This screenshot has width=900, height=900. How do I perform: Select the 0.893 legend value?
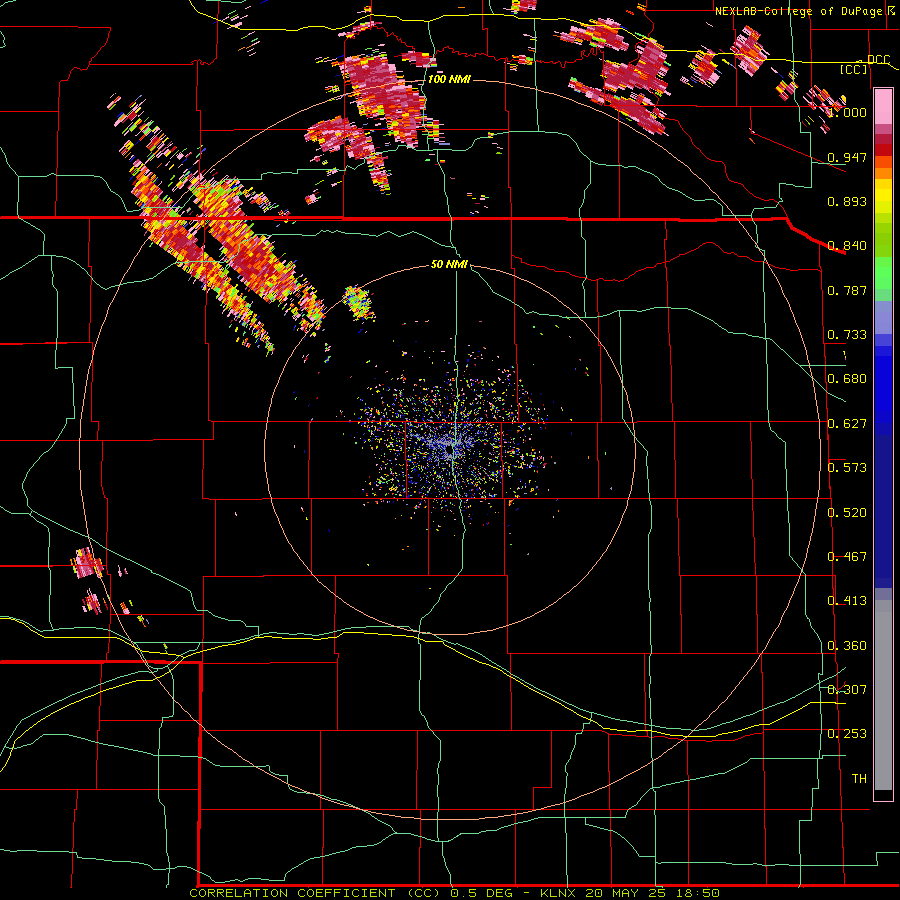(847, 201)
